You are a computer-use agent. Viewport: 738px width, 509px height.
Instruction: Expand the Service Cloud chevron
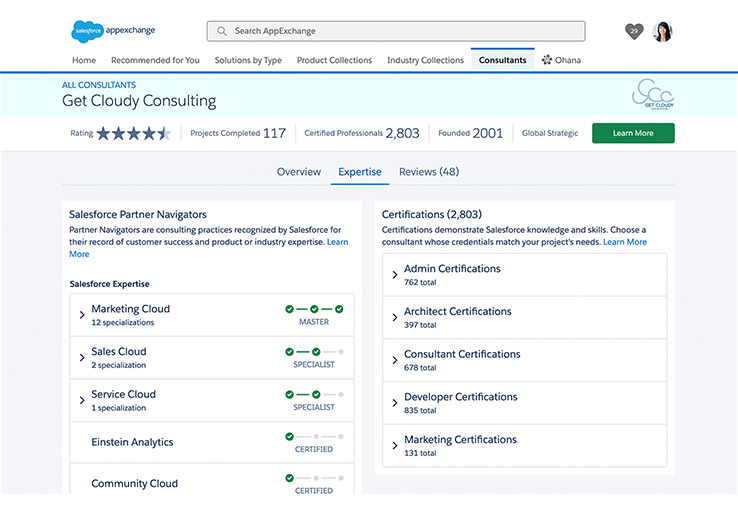click(82, 400)
